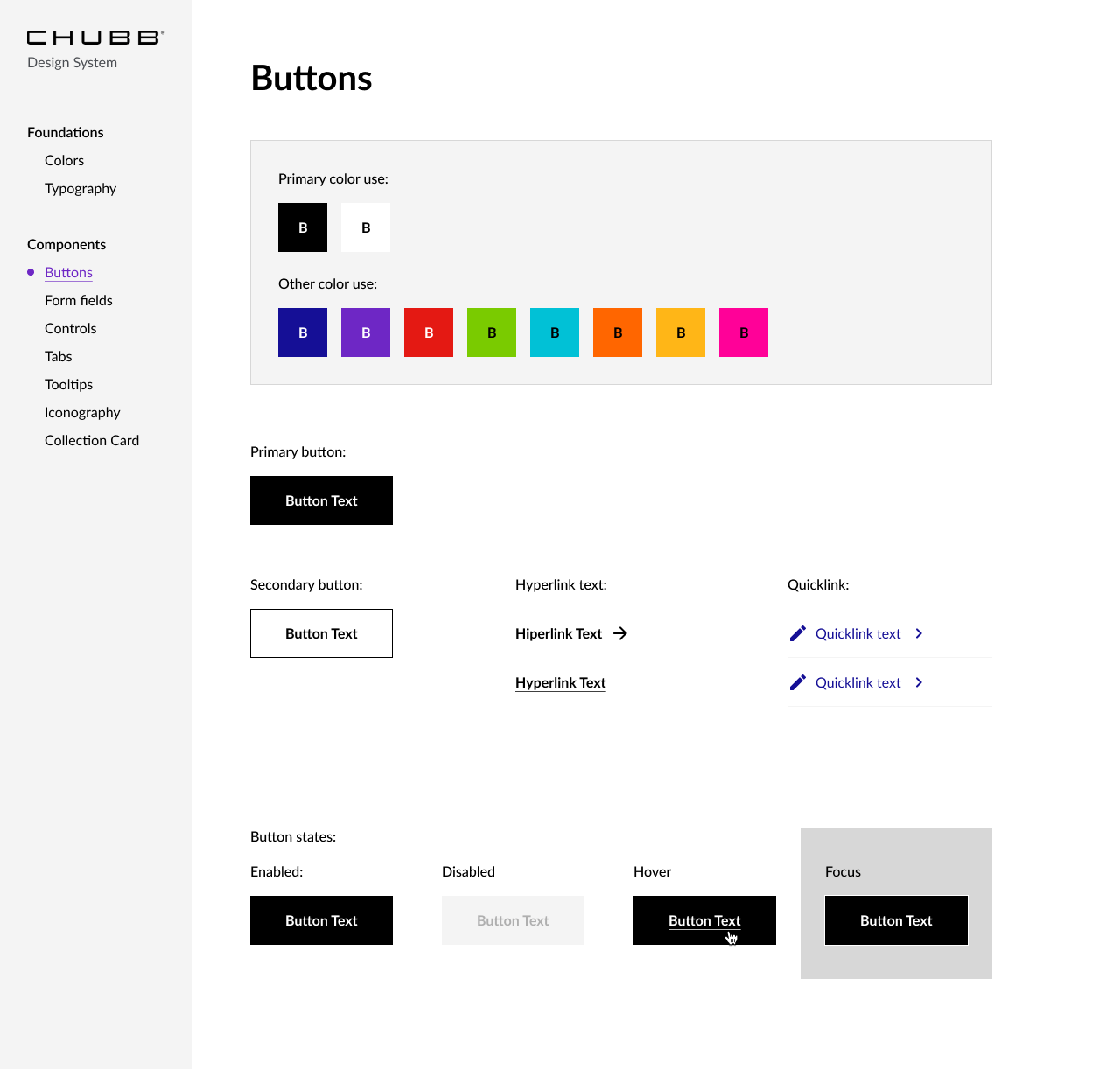Click the secondary outlined Button Text button
Viewport: 1120px width, 1069px height.
(321, 632)
